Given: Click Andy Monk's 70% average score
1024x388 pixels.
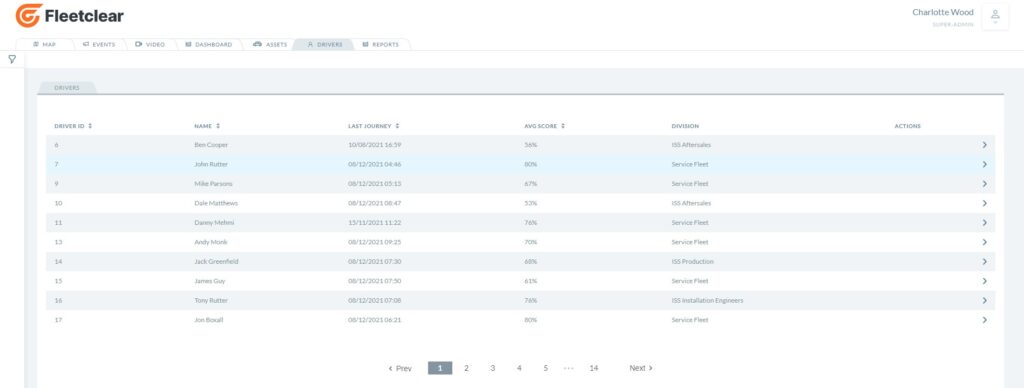Looking at the screenshot, I should click(530, 242).
